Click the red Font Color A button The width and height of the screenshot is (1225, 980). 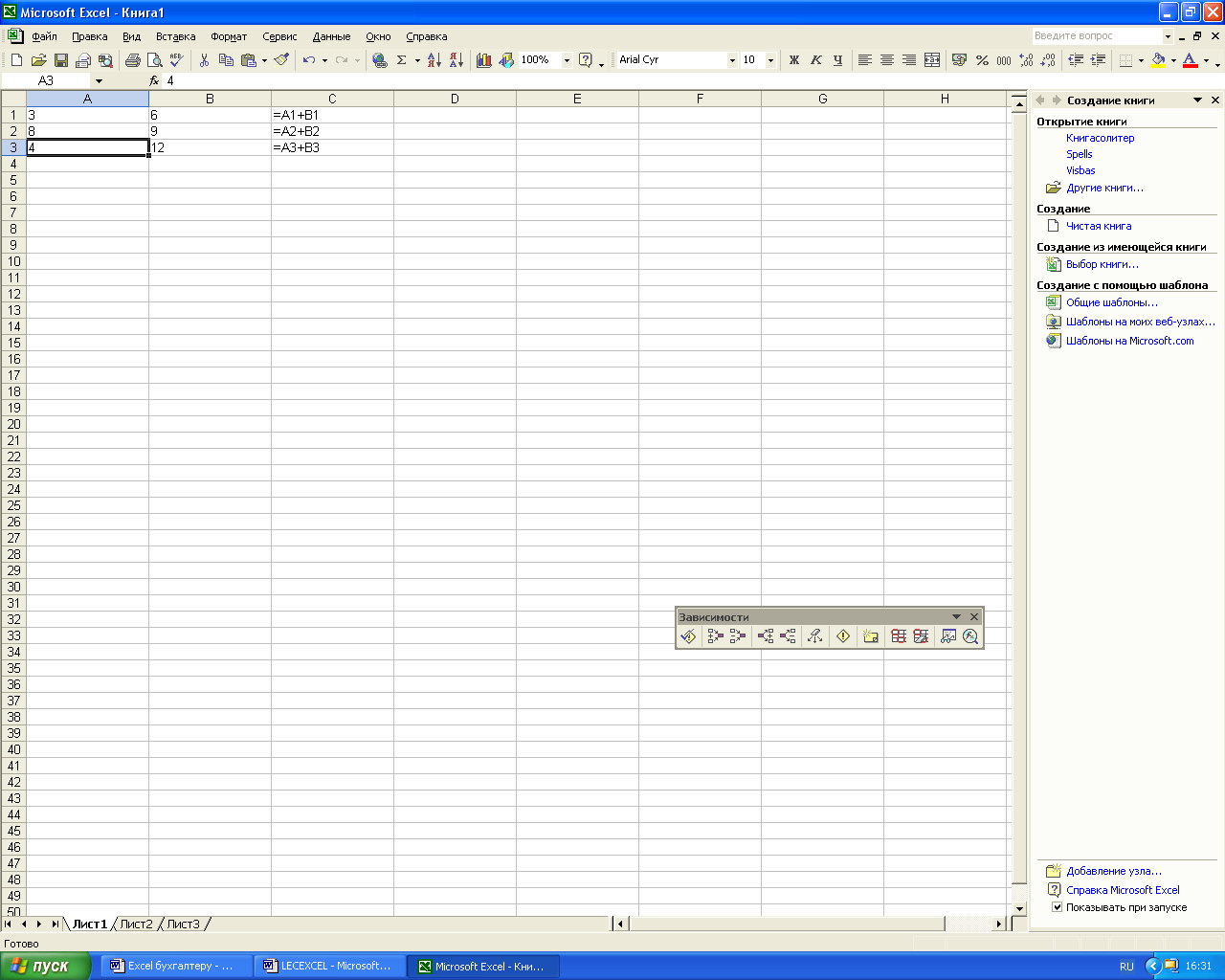point(1191,60)
